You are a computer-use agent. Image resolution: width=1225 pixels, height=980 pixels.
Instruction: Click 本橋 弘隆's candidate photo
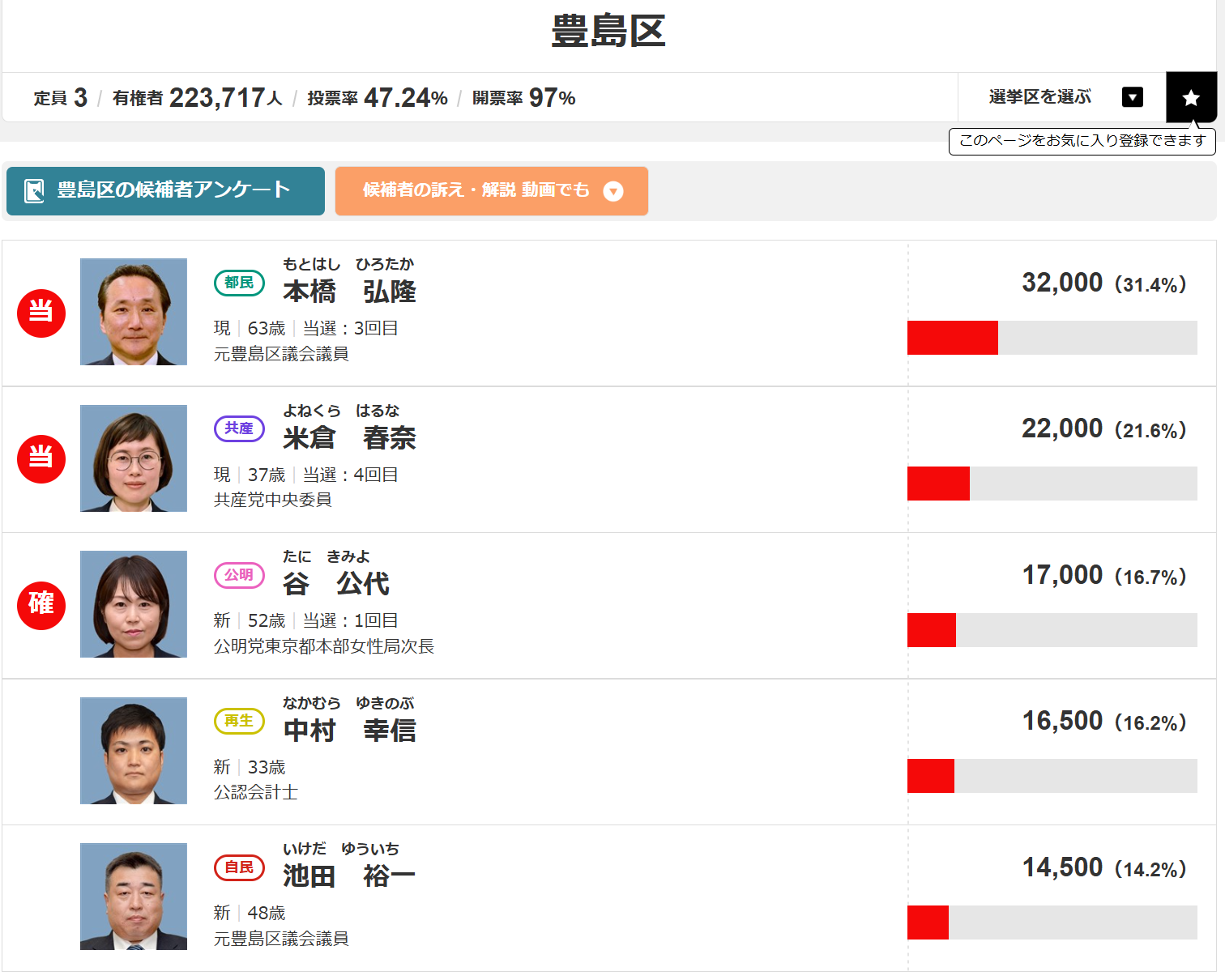click(134, 312)
